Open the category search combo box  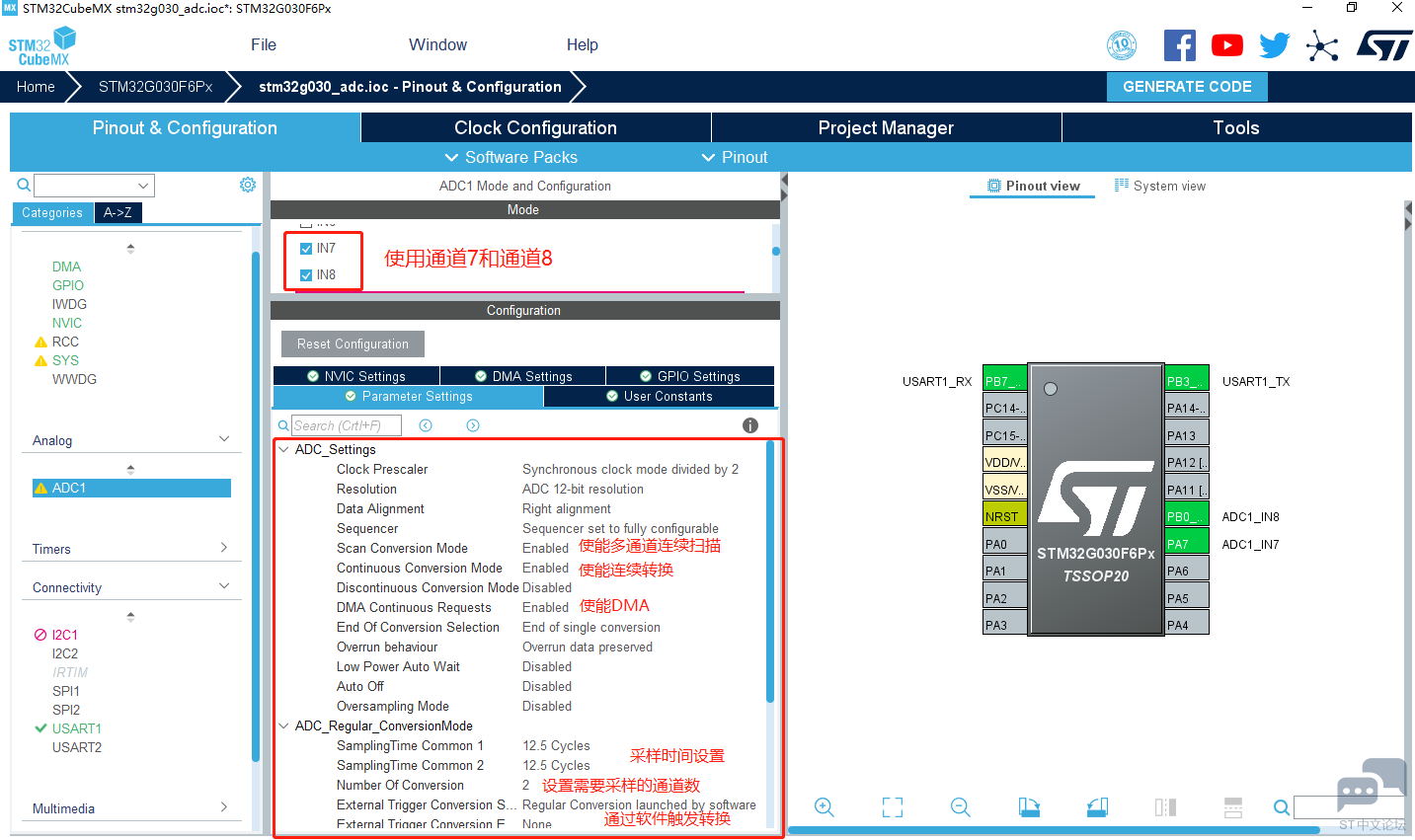pyautogui.click(x=95, y=186)
